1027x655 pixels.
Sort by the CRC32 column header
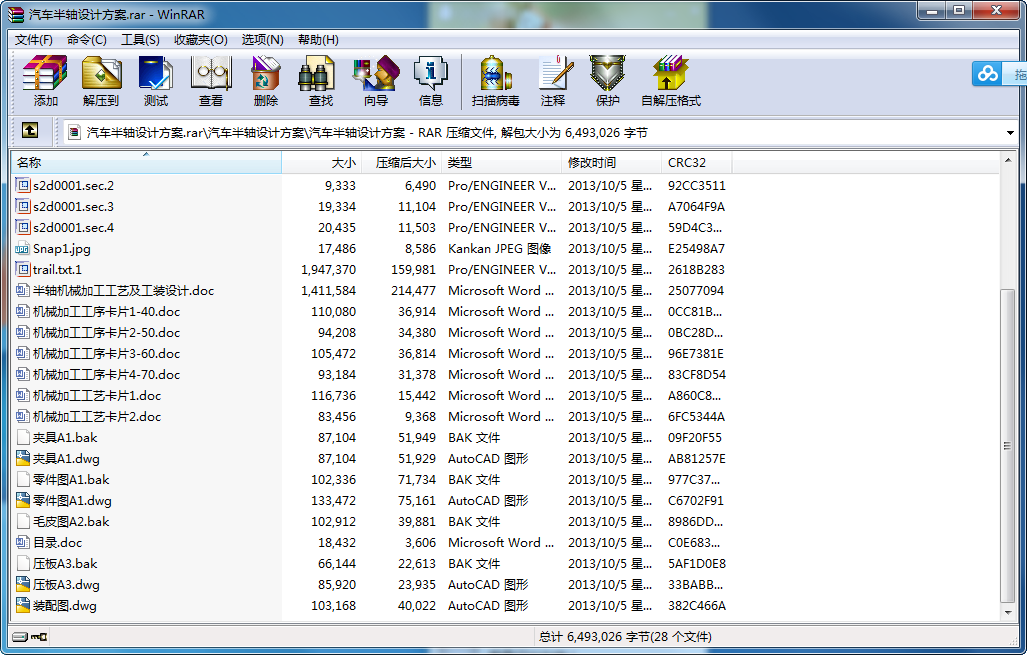pos(696,162)
